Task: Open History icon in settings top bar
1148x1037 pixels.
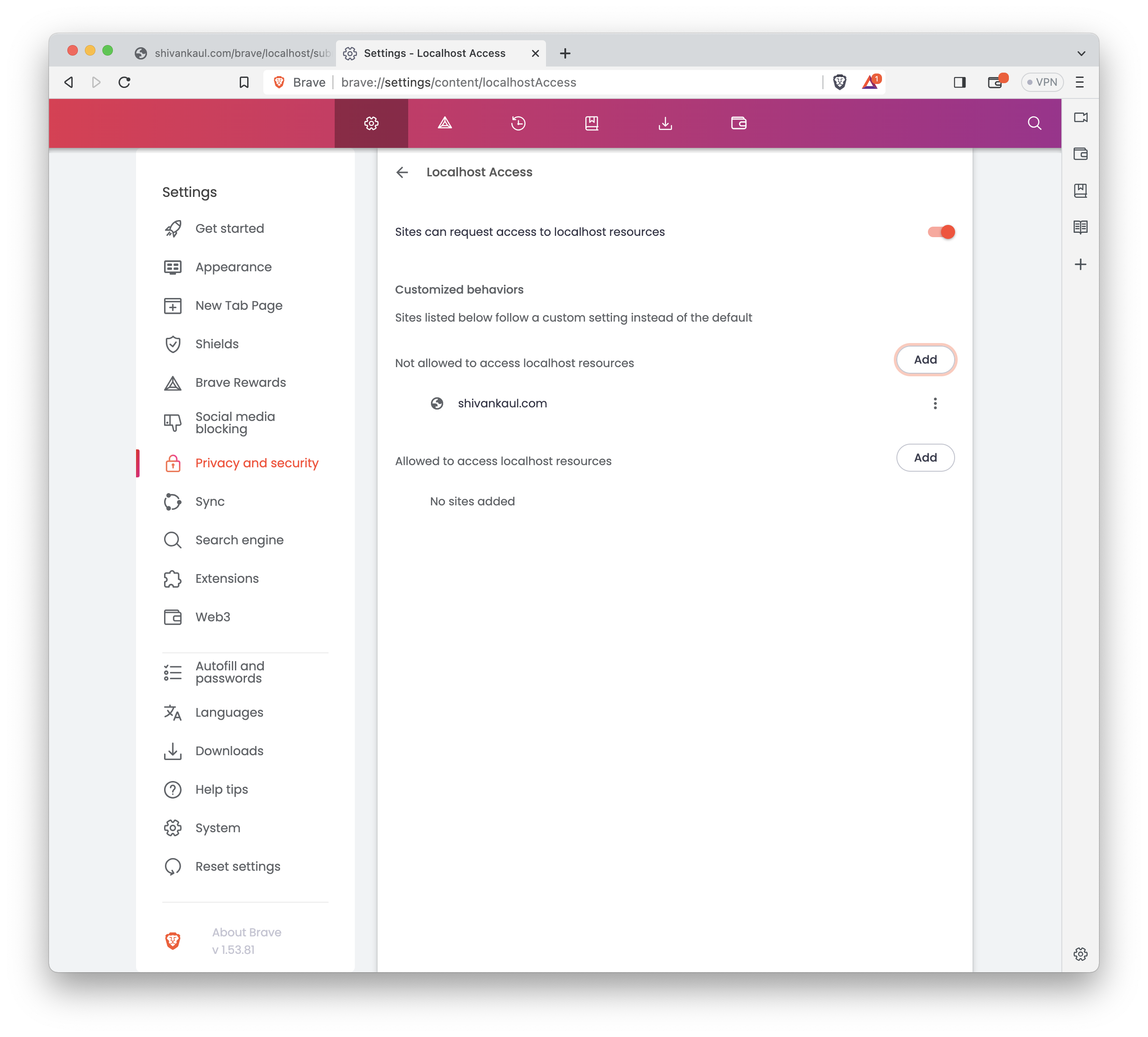Action: [518, 123]
